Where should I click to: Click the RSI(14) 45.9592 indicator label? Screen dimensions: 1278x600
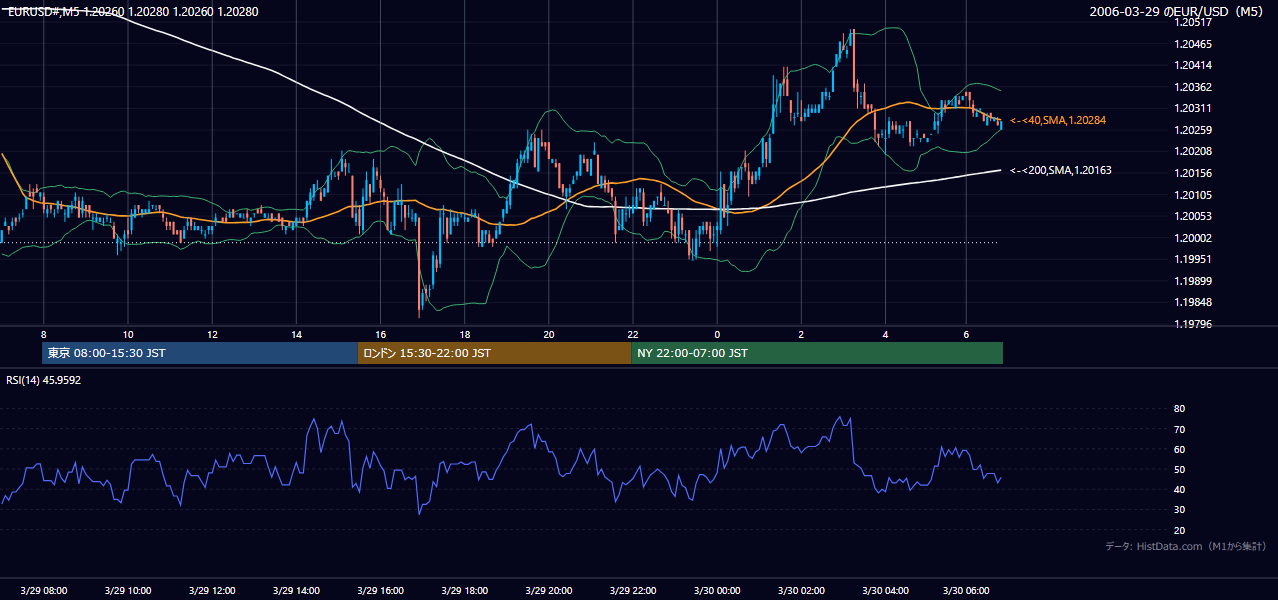click(x=44, y=380)
